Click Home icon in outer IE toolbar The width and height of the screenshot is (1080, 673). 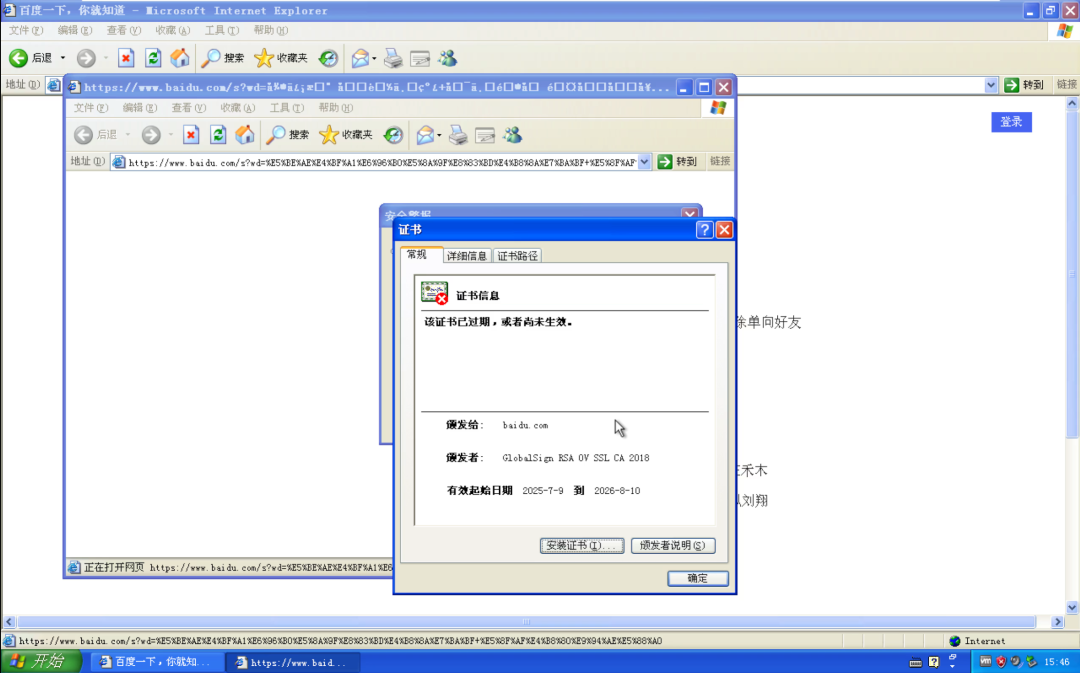coord(180,58)
